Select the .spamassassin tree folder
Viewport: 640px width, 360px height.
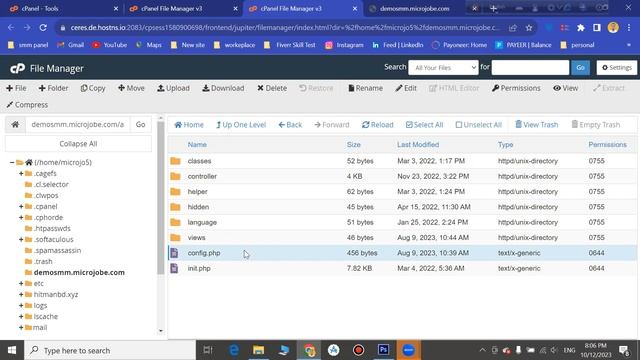pyautogui.click(x=57, y=250)
